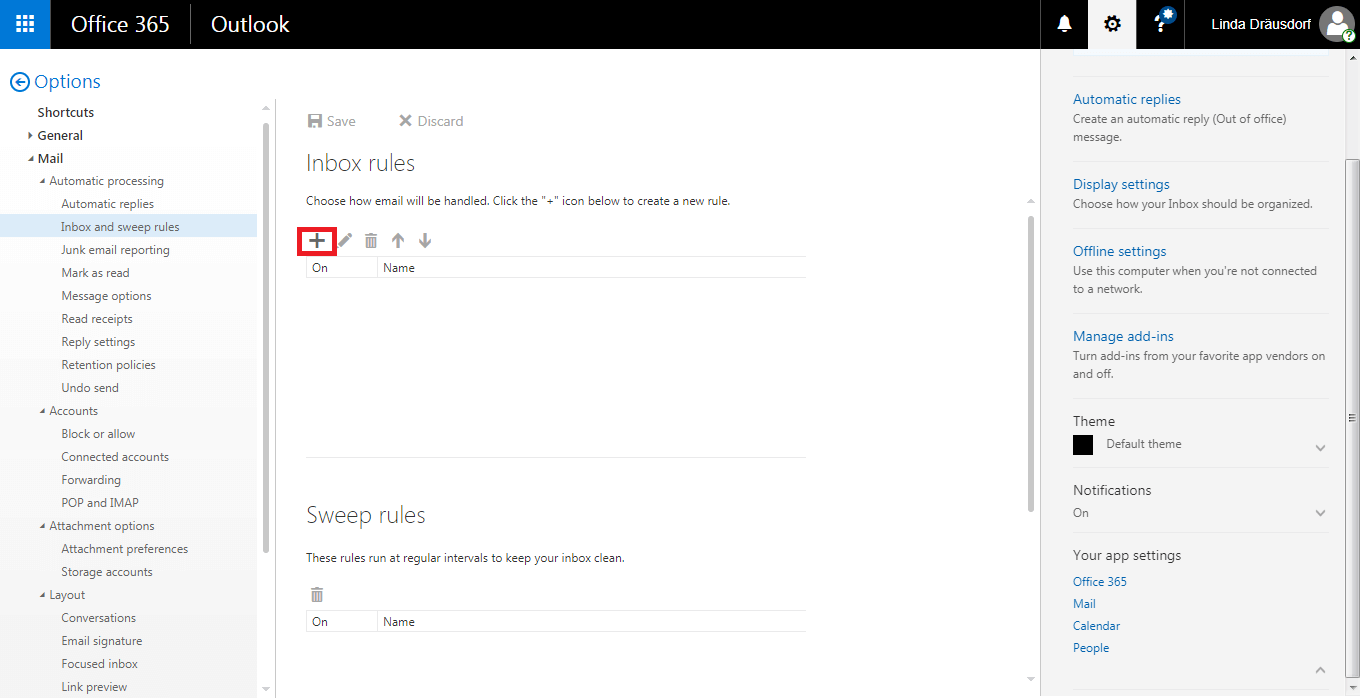Click the delete trash icon under Inbox rules
Image resolution: width=1360 pixels, height=698 pixels.
(x=371, y=240)
